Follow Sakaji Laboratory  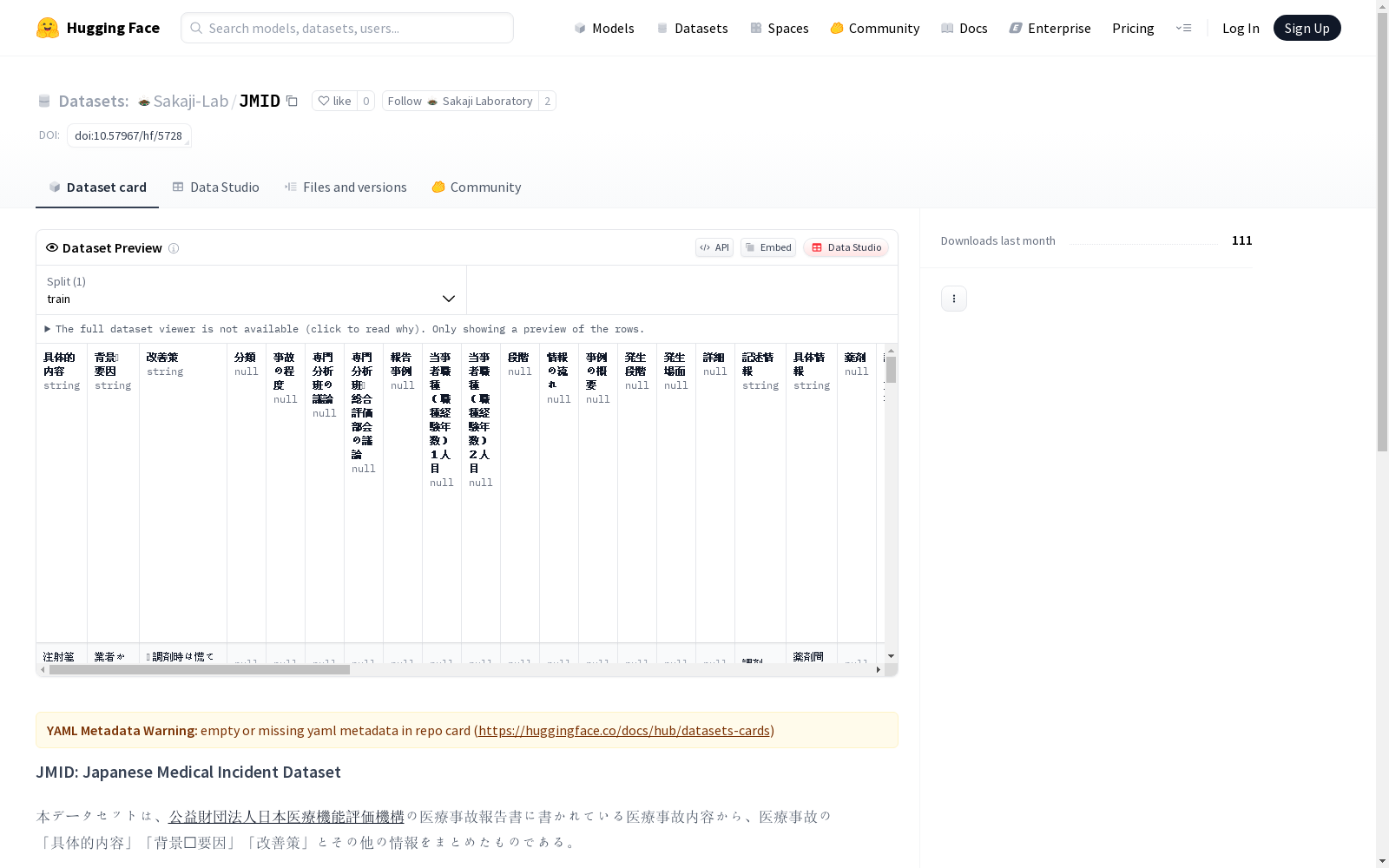click(x=460, y=101)
